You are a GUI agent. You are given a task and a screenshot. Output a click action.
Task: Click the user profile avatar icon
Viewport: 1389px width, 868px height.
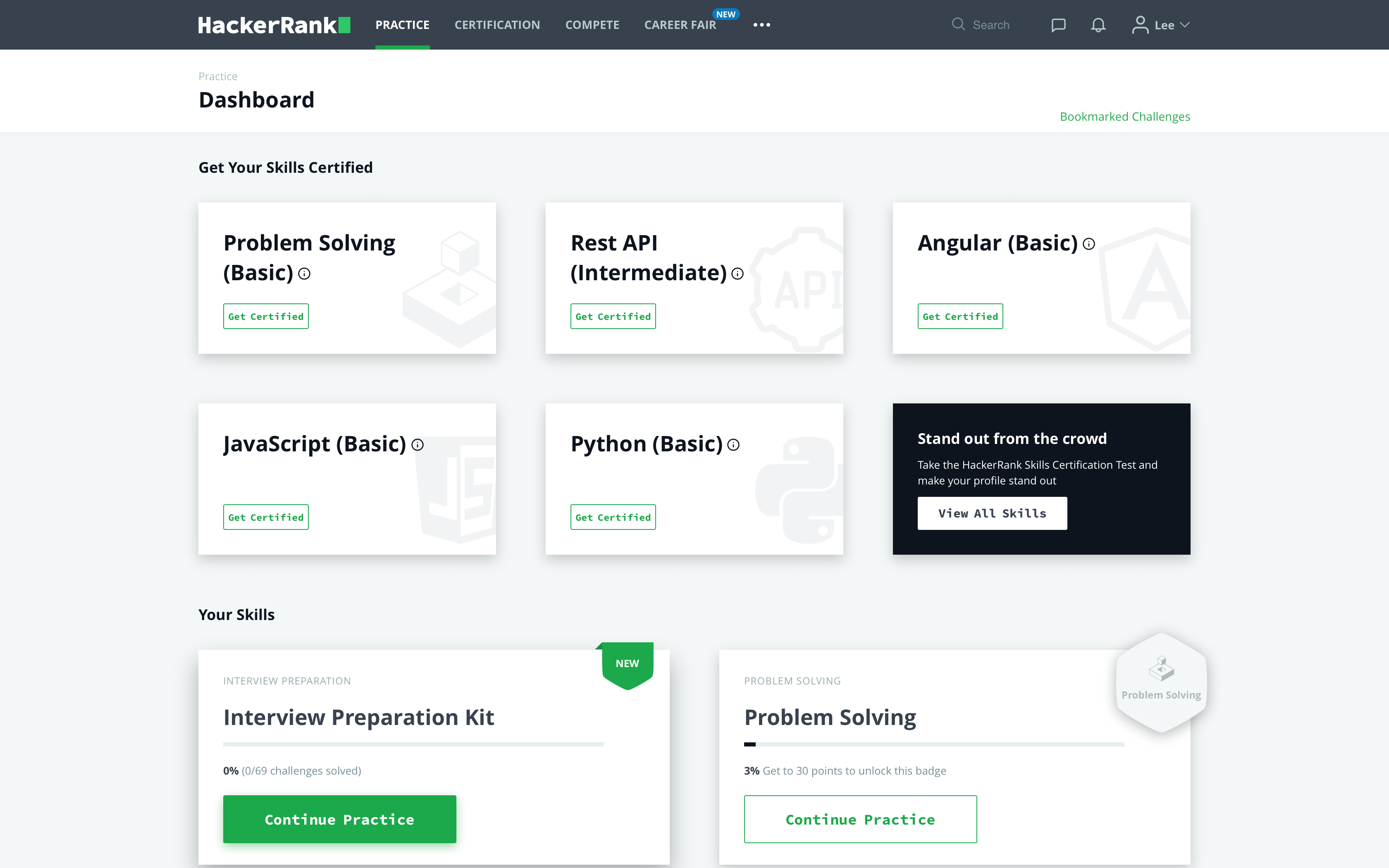1140,25
